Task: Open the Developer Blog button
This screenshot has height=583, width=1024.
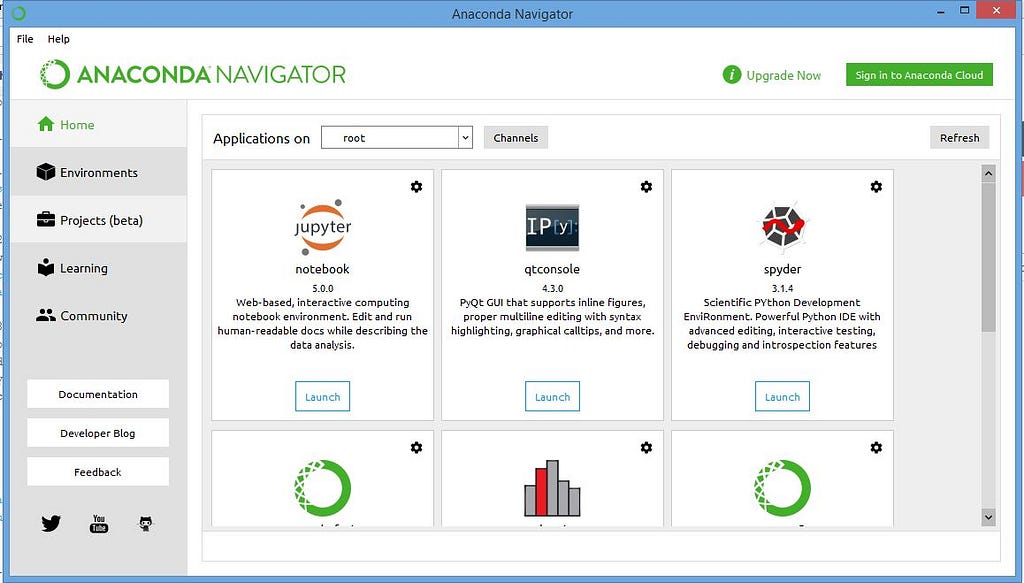Action: pyautogui.click(x=98, y=433)
